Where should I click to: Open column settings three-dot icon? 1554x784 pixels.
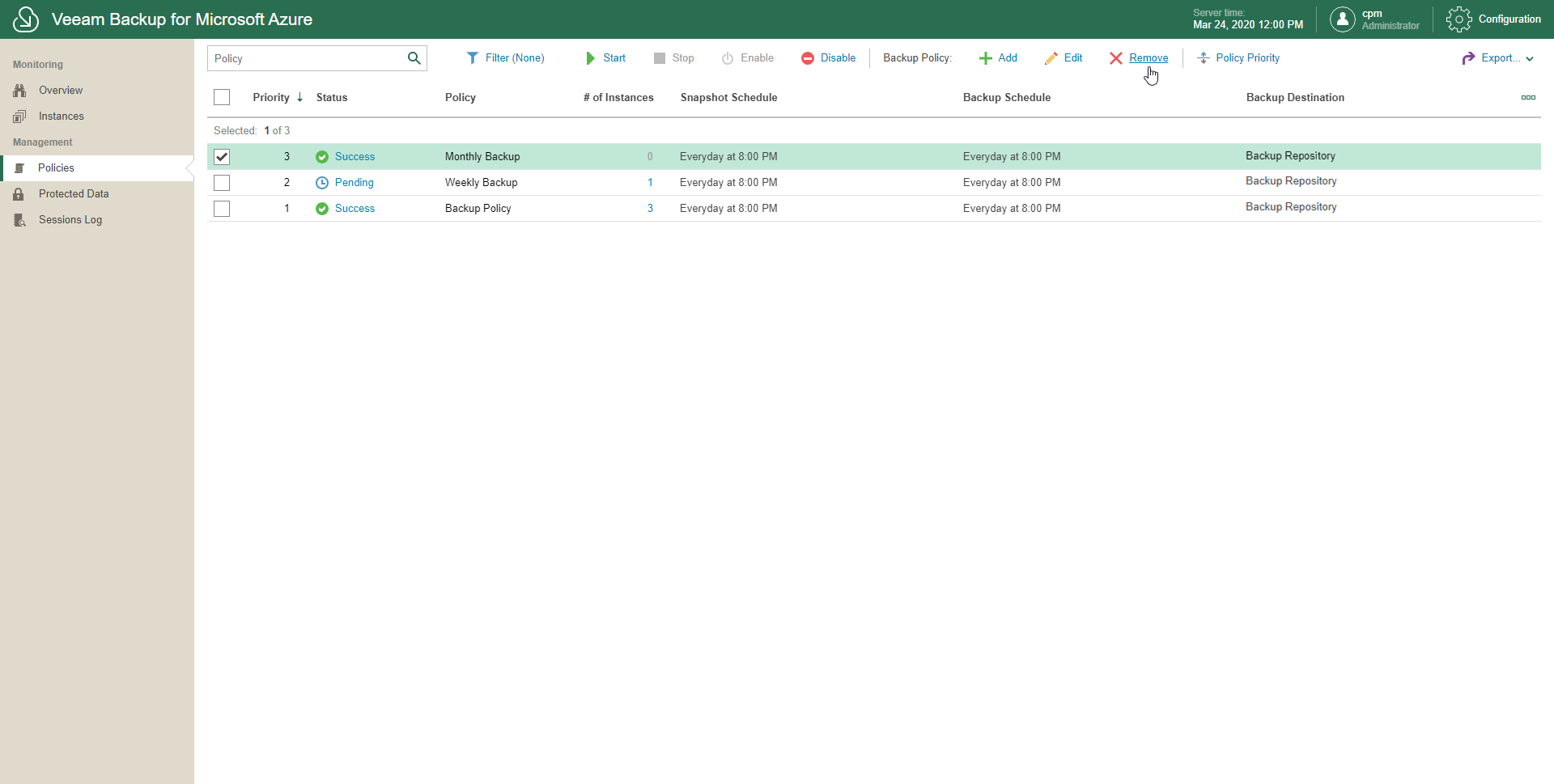(x=1528, y=98)
